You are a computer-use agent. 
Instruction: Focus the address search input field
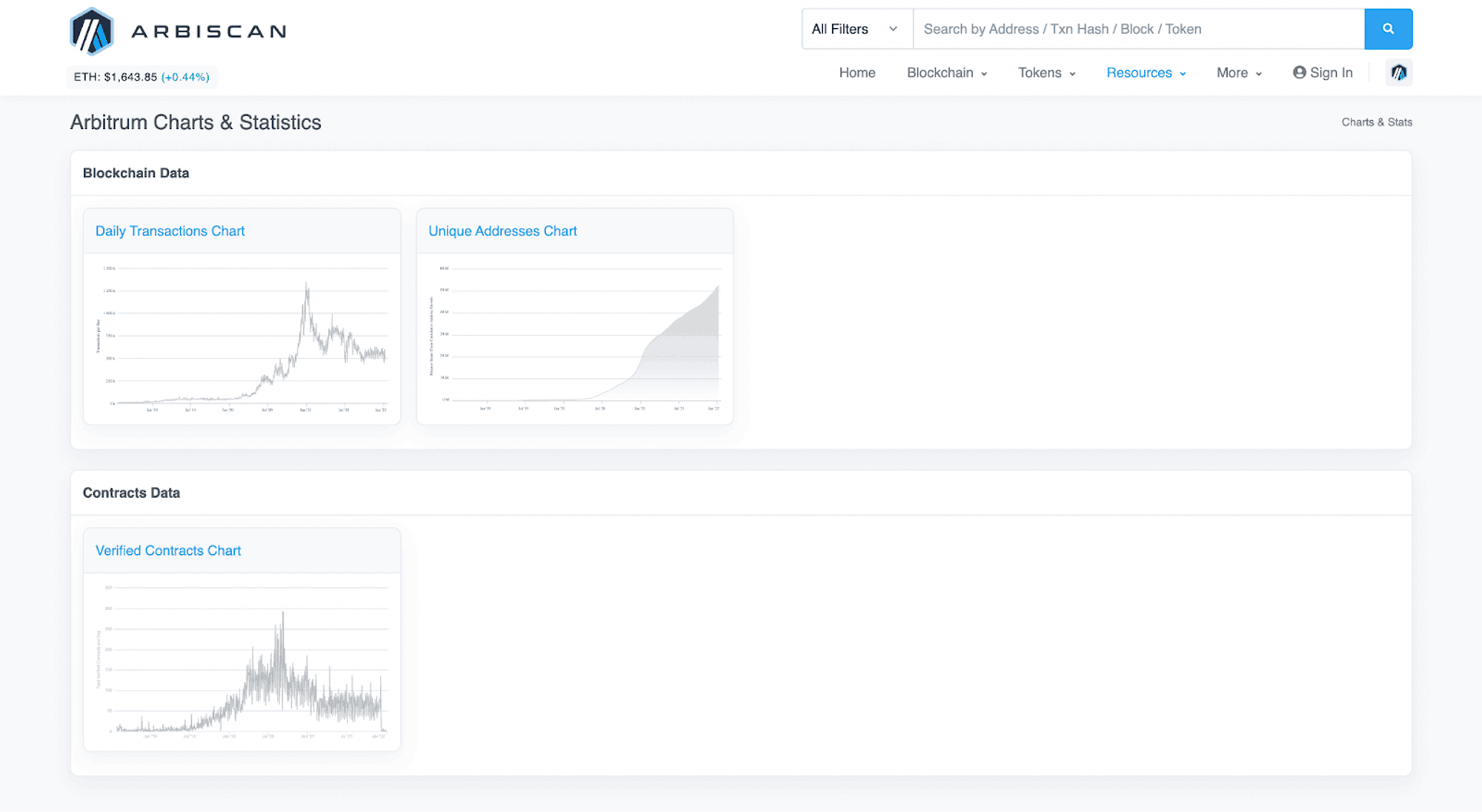[x=1137, y=29]
